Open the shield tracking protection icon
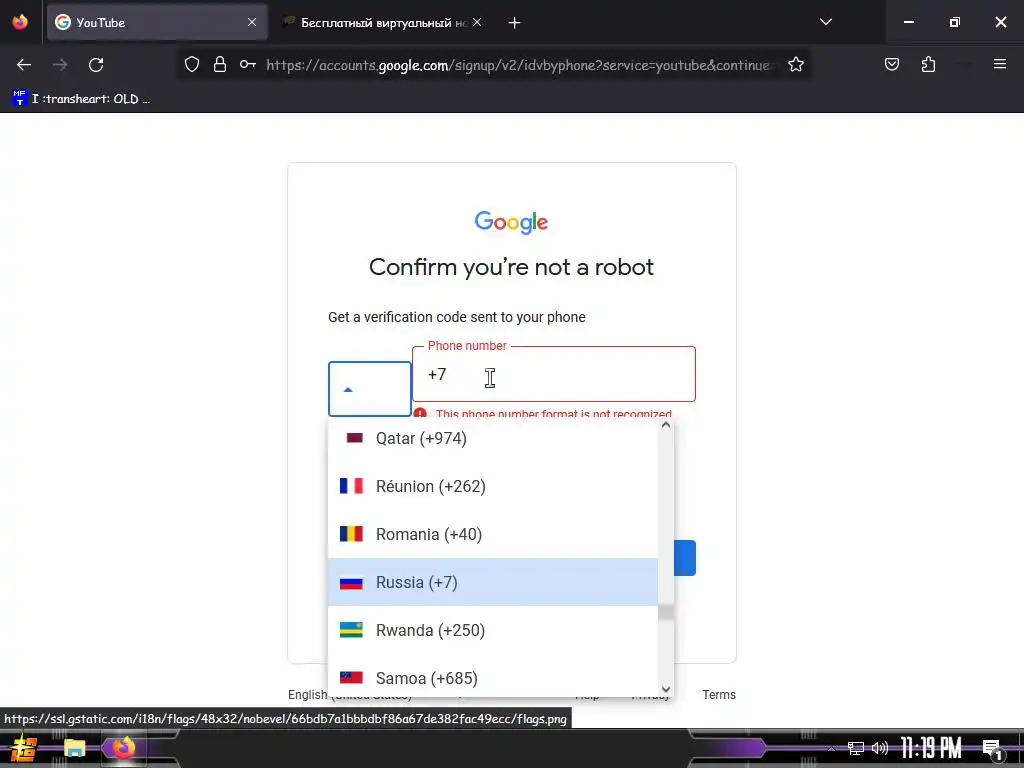The height and width of the screenshot is (768, 1024). 191,65
